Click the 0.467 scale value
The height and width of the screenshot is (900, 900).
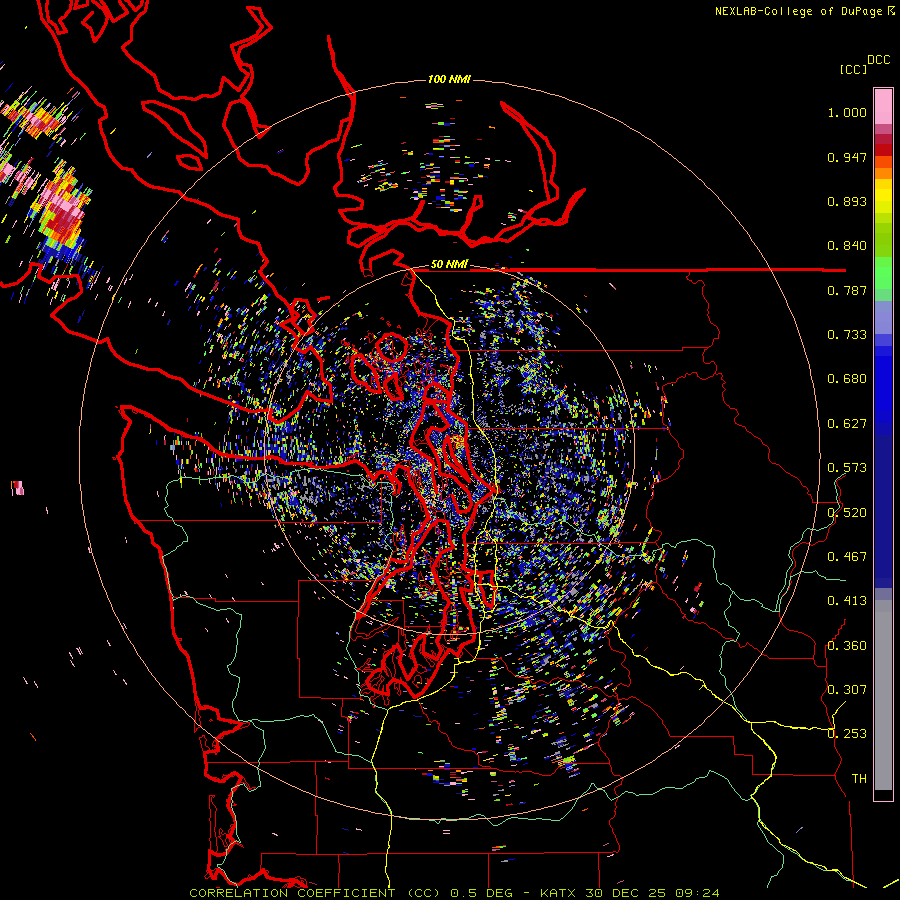[847, 557]
